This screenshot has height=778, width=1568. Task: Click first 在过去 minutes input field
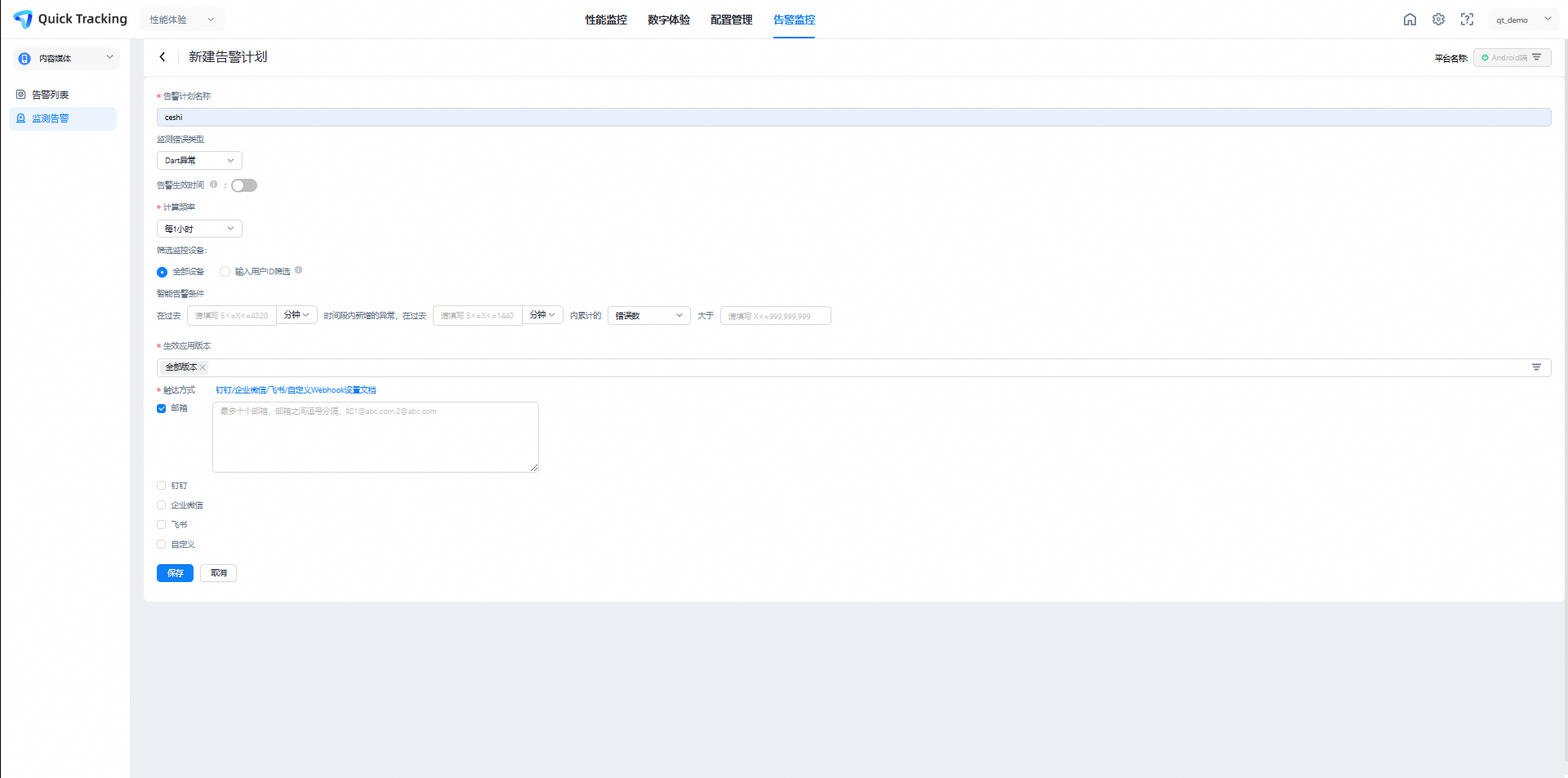(x=232, y=316)
